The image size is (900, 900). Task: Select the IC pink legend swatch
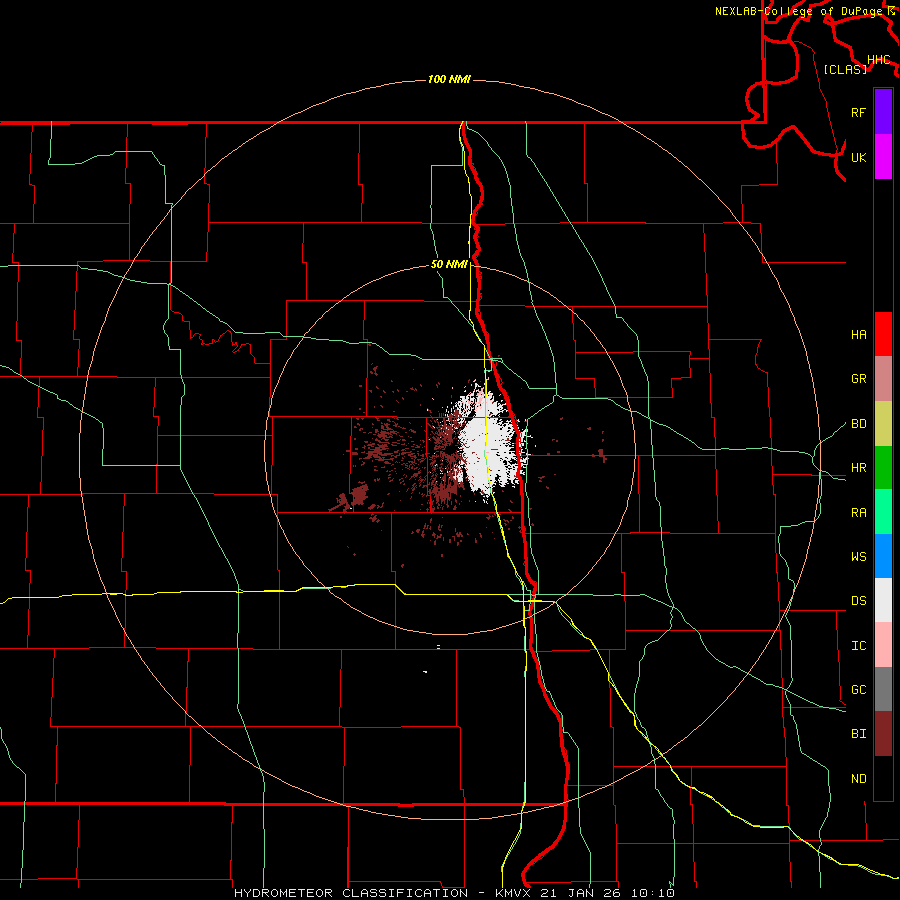pos(883,645)
